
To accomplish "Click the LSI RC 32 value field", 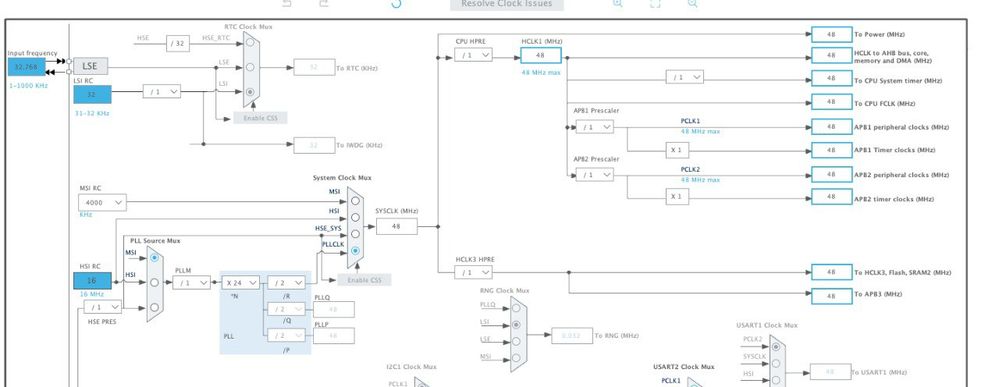I will [x=92, y=94].
